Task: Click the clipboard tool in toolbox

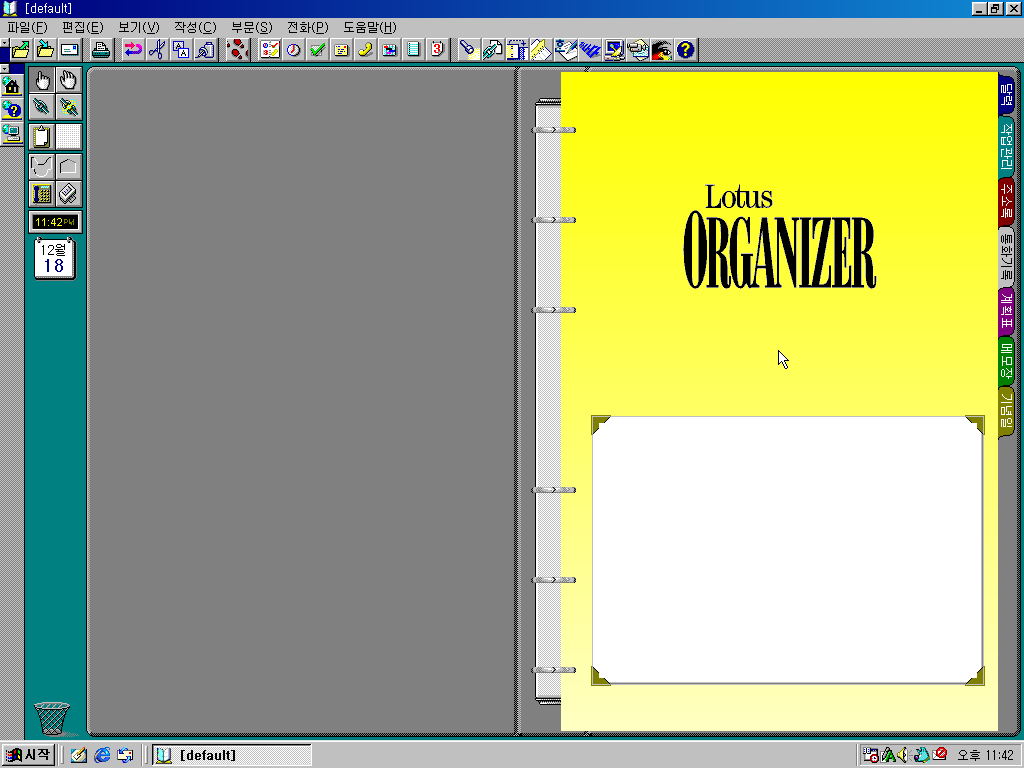Action: 42,137
